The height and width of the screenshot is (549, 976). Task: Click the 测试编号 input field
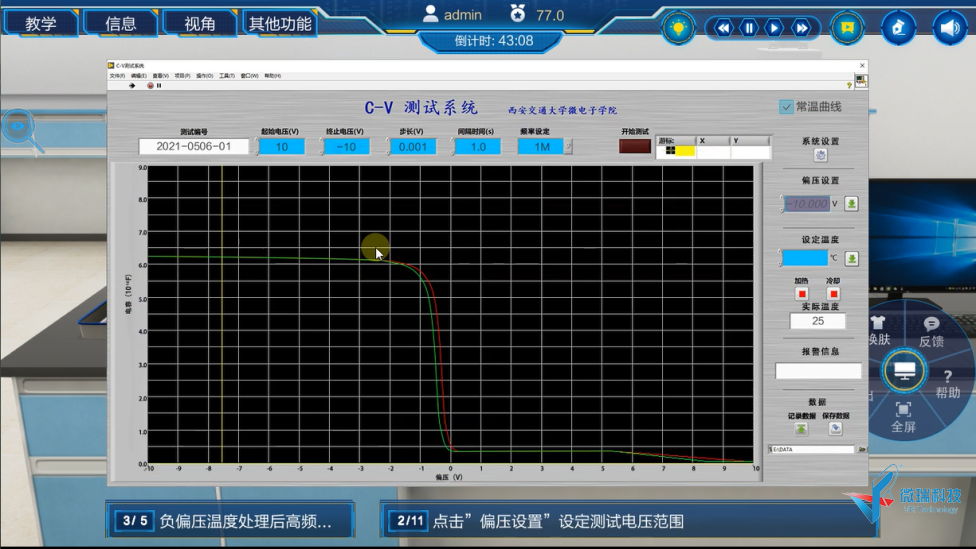pyautogui.click(x=194, y=147)
